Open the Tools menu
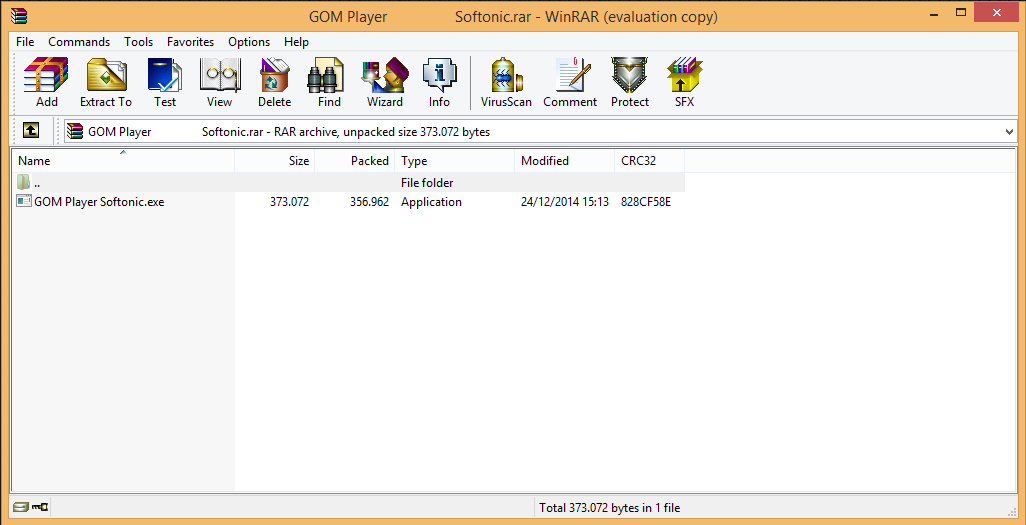The image size is (1026, 525). (x=139, y=41)
